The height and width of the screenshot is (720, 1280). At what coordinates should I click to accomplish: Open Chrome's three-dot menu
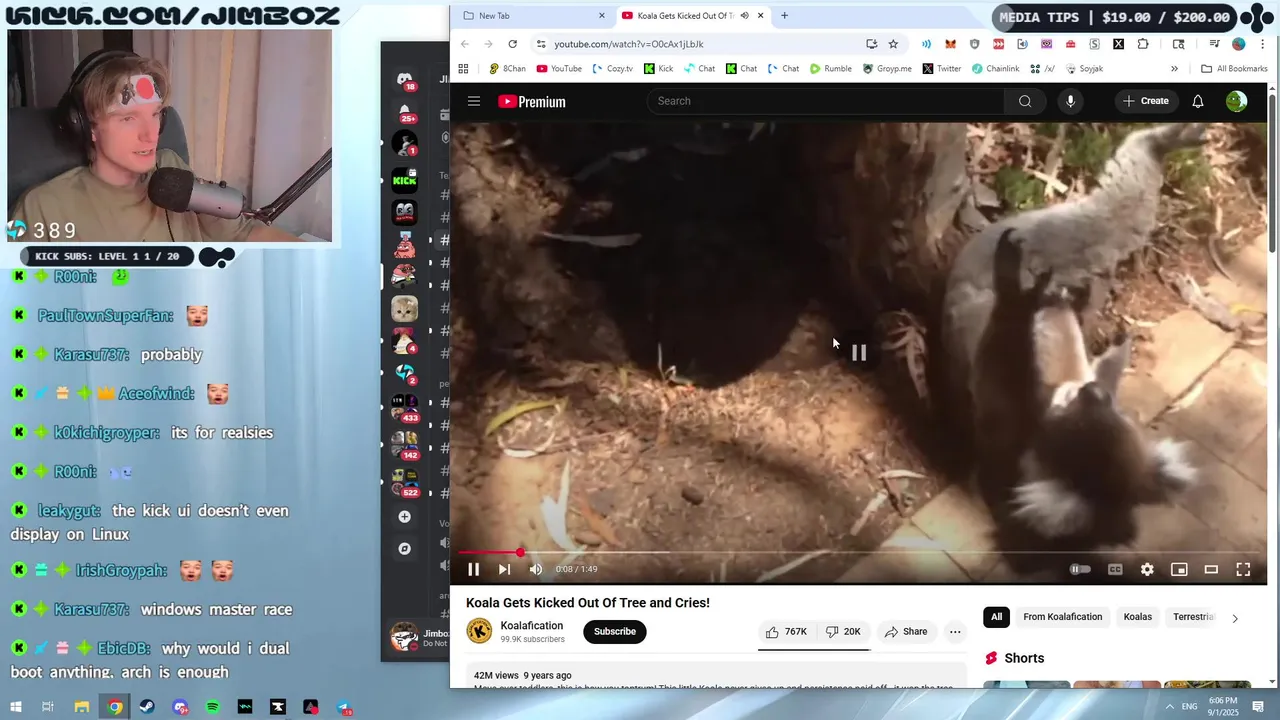coord(1263,44)
